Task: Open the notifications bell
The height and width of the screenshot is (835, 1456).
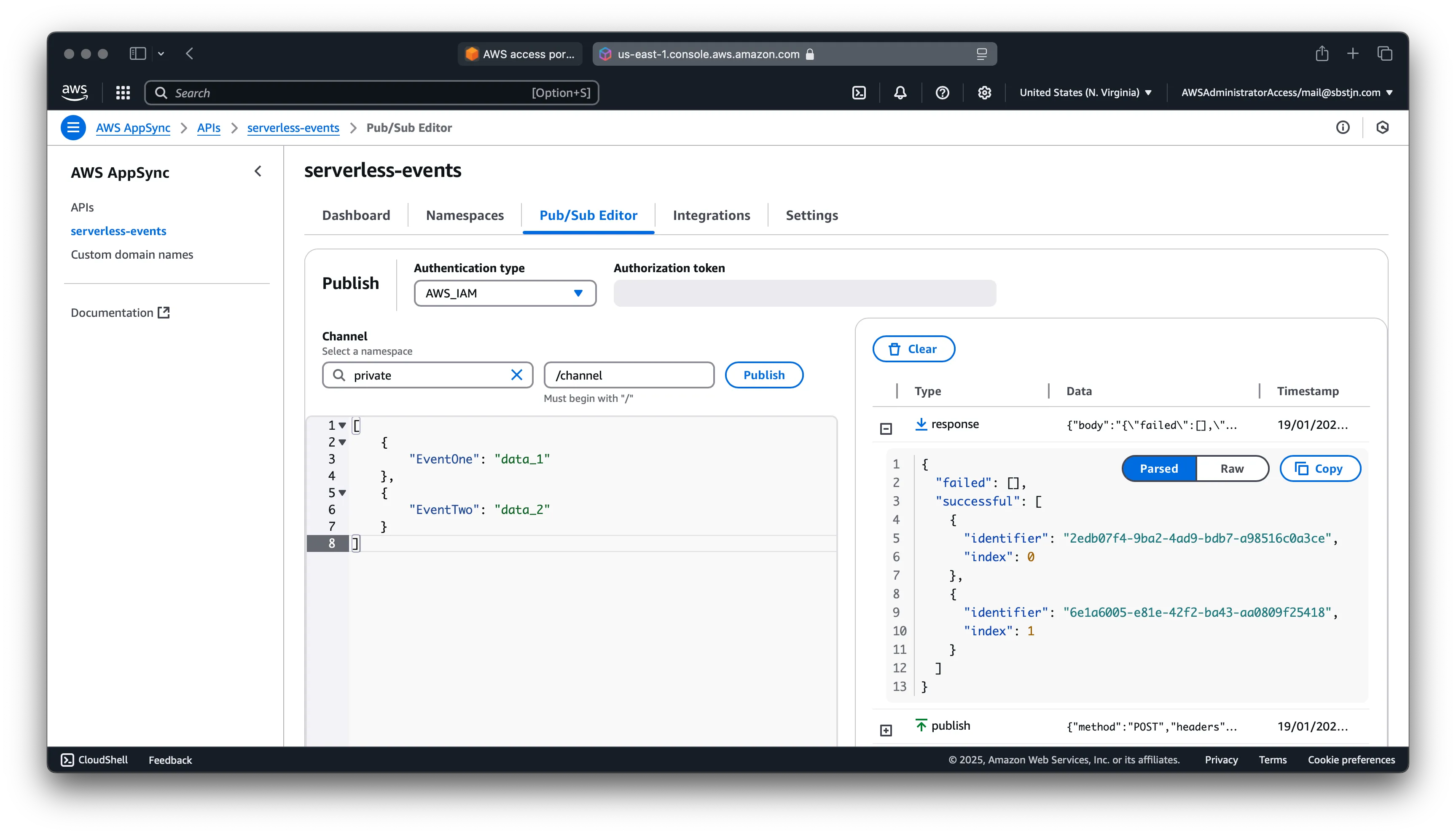Action: (x=900, y=92)
